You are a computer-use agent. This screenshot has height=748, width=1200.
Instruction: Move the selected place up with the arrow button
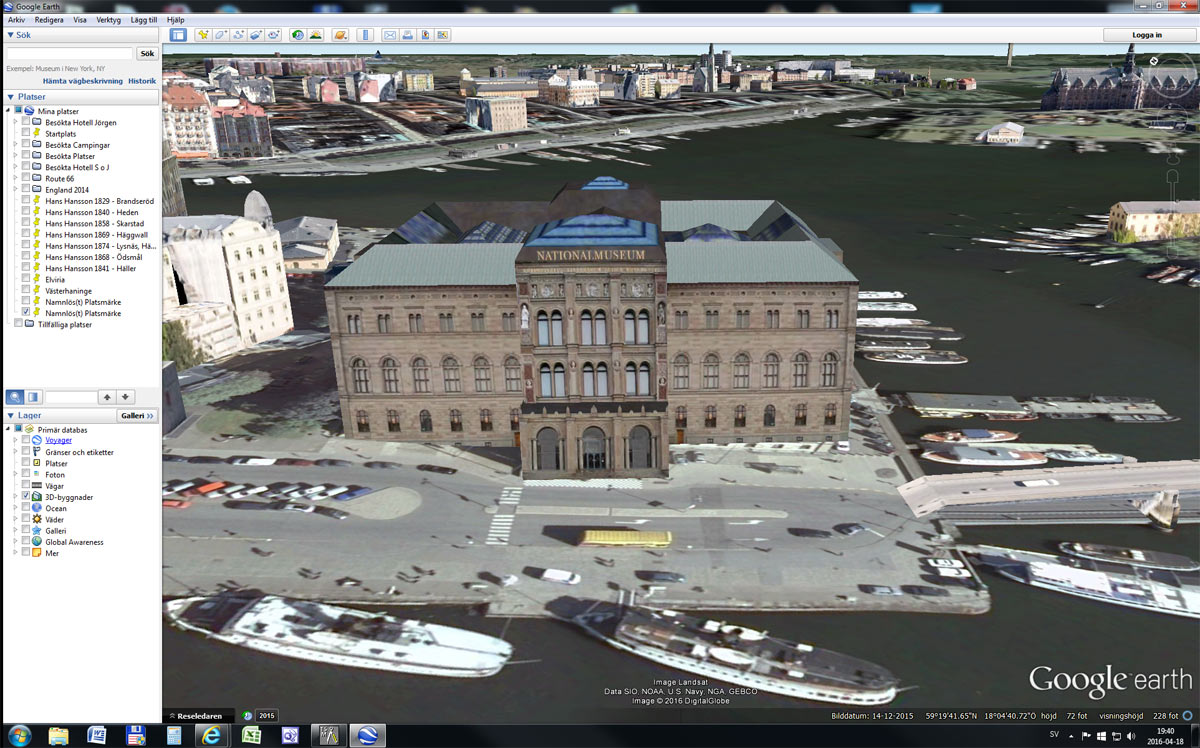pos(107,397)
